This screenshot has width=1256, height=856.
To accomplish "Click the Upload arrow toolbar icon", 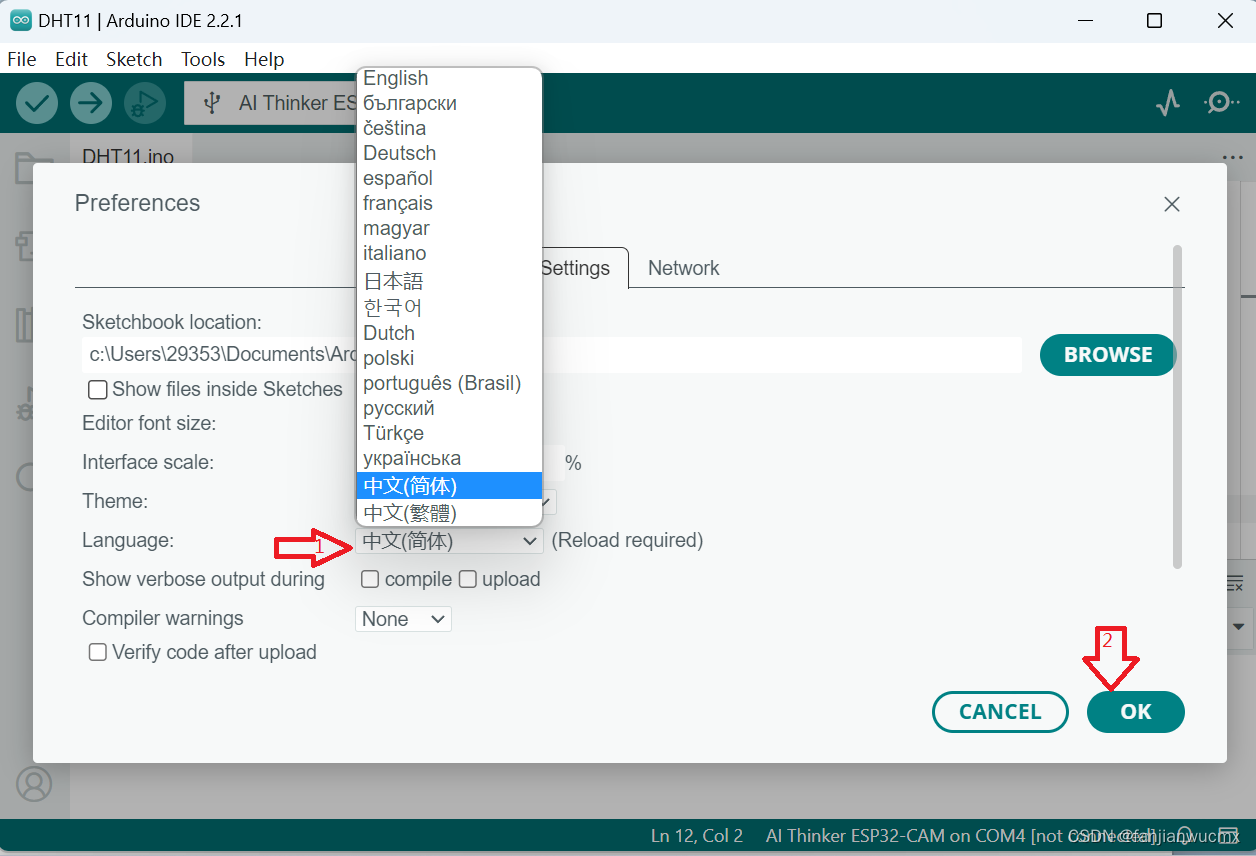I will (91, 103).
